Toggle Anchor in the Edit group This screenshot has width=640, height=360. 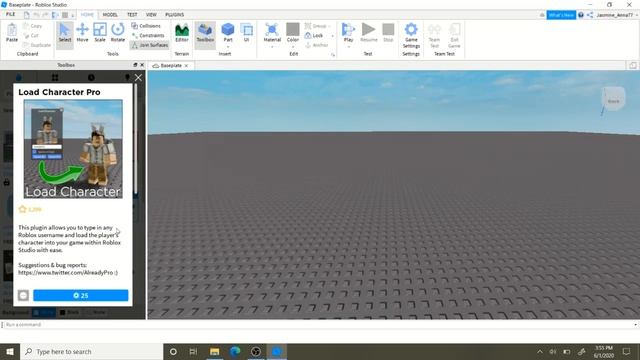[317, 45]
